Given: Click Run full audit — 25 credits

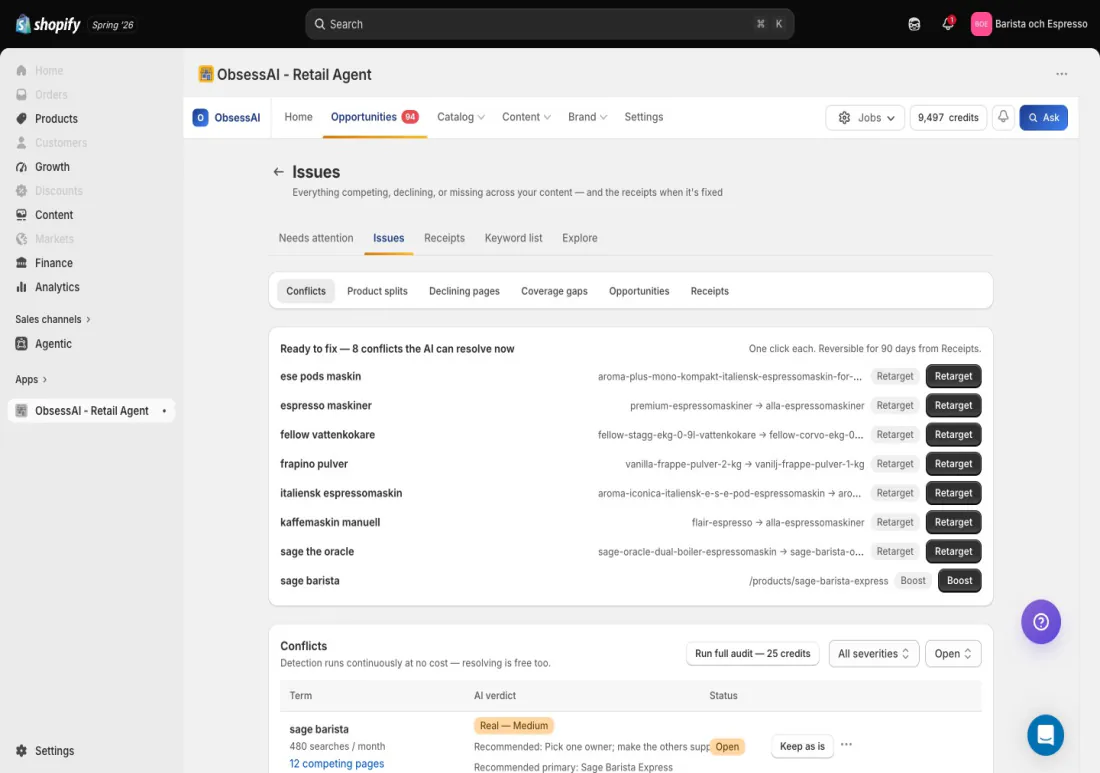Looking at the screenshot, I should point(753,654).
